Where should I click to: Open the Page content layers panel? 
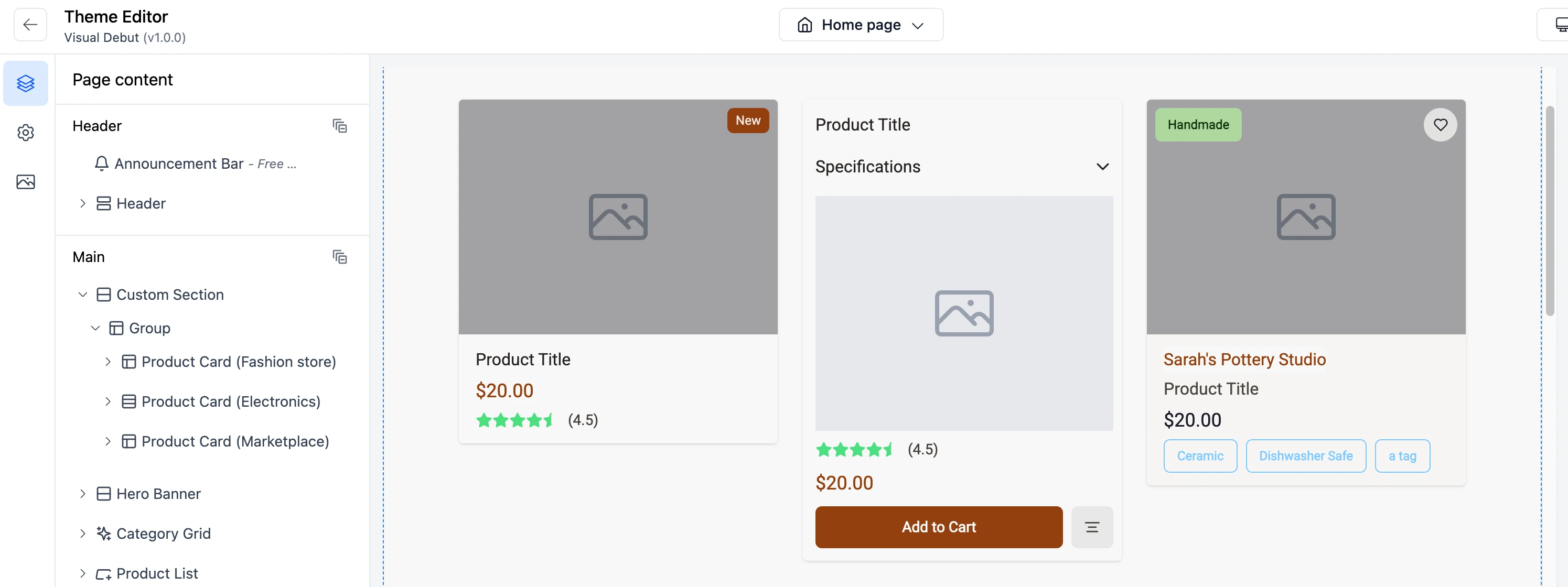26,83
